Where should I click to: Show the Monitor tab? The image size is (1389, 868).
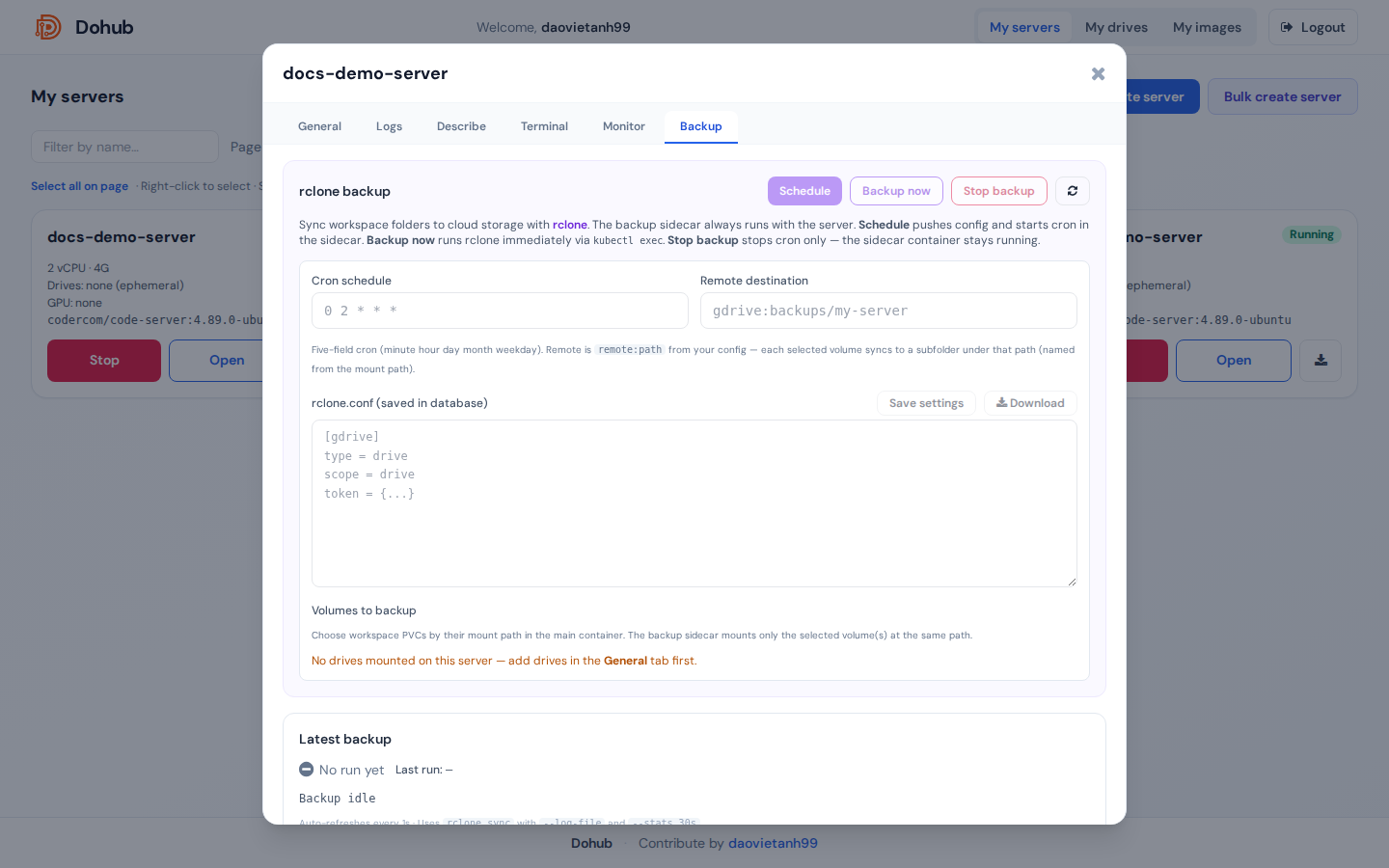624,126
